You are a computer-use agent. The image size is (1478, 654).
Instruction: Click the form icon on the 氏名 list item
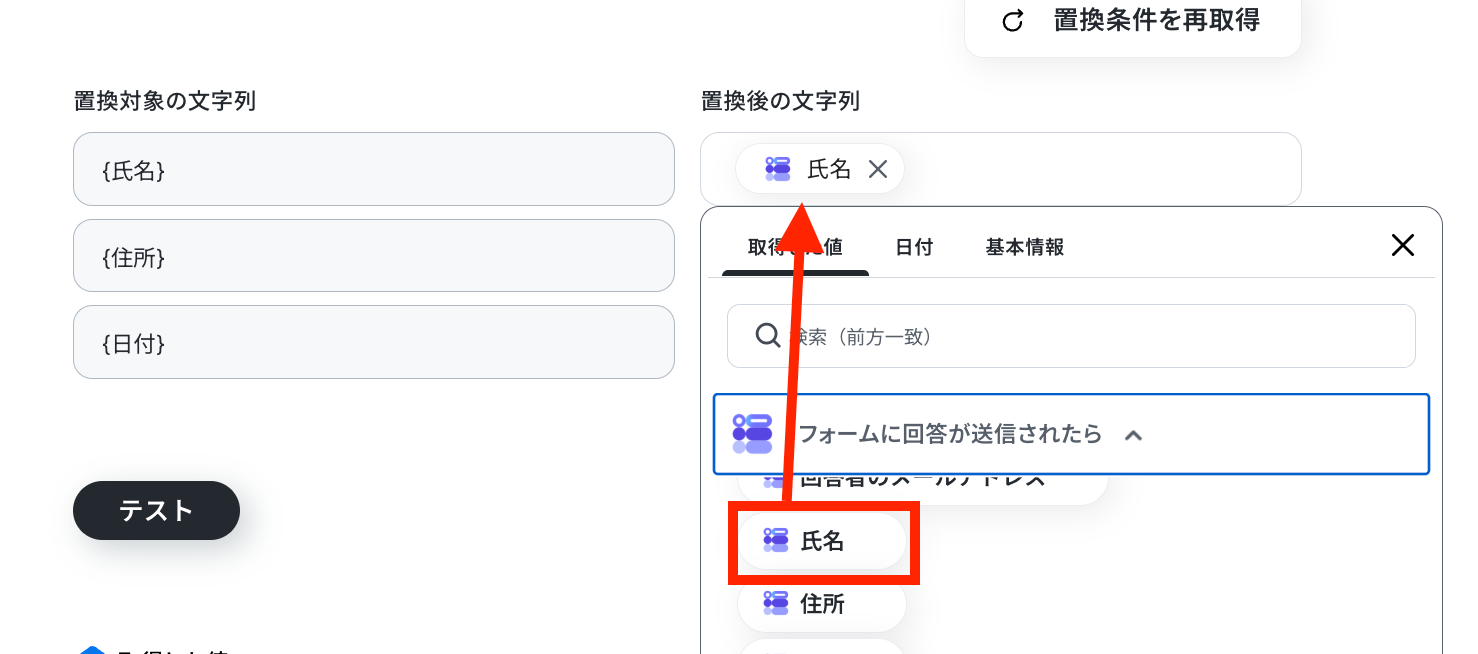pos(776,541)
